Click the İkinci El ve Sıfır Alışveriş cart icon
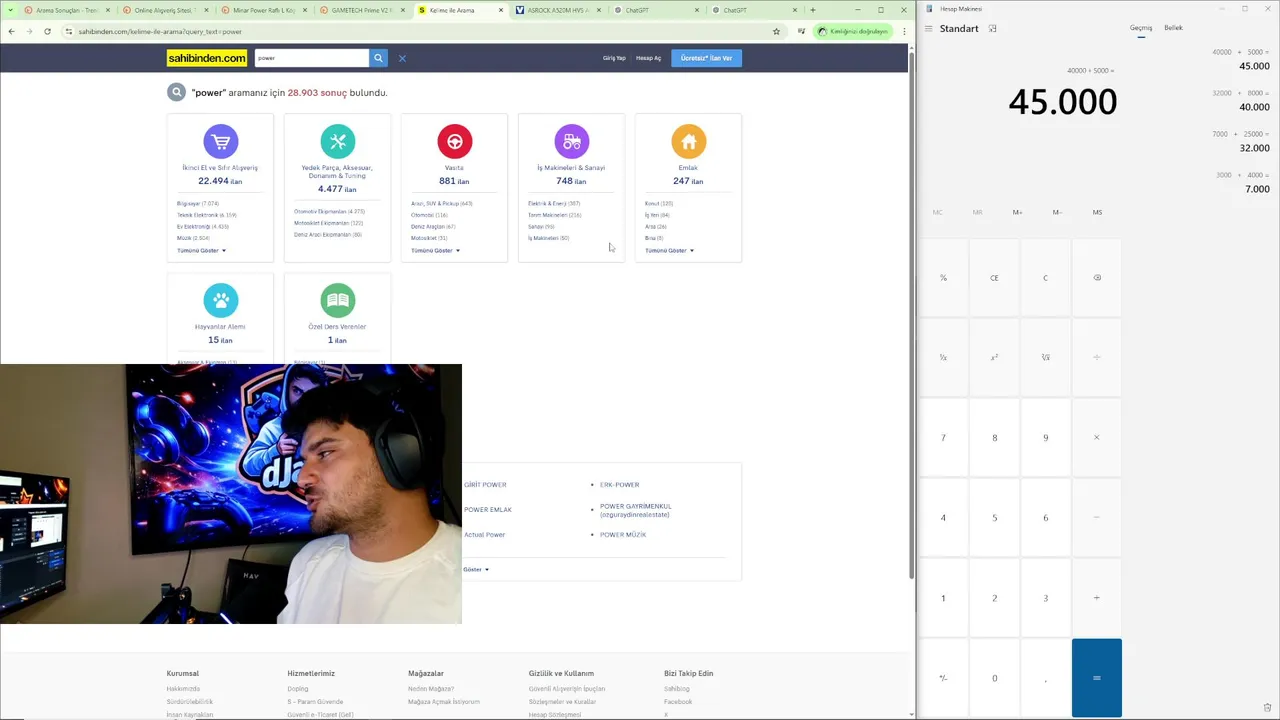 220,141
